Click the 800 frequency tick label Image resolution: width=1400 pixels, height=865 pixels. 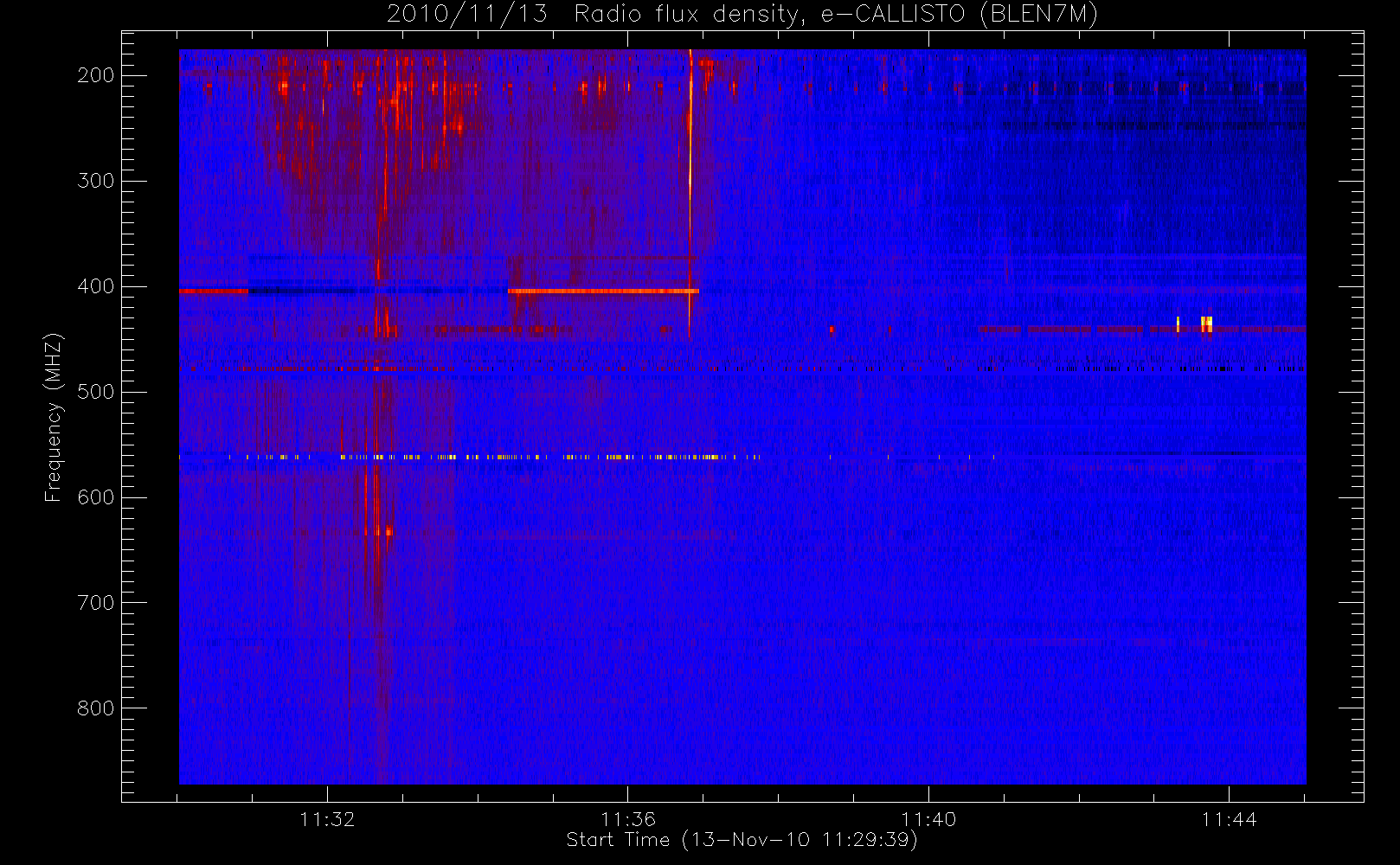(x=95, y=708)
